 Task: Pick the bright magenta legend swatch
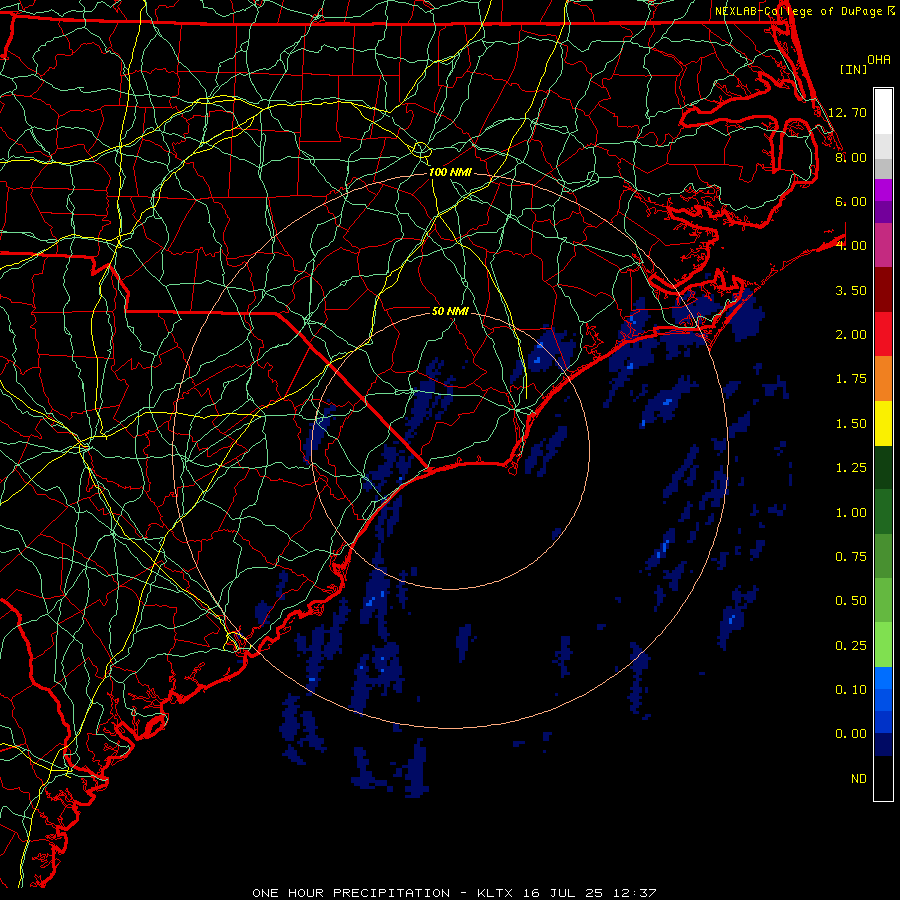[x=883, y=190]
